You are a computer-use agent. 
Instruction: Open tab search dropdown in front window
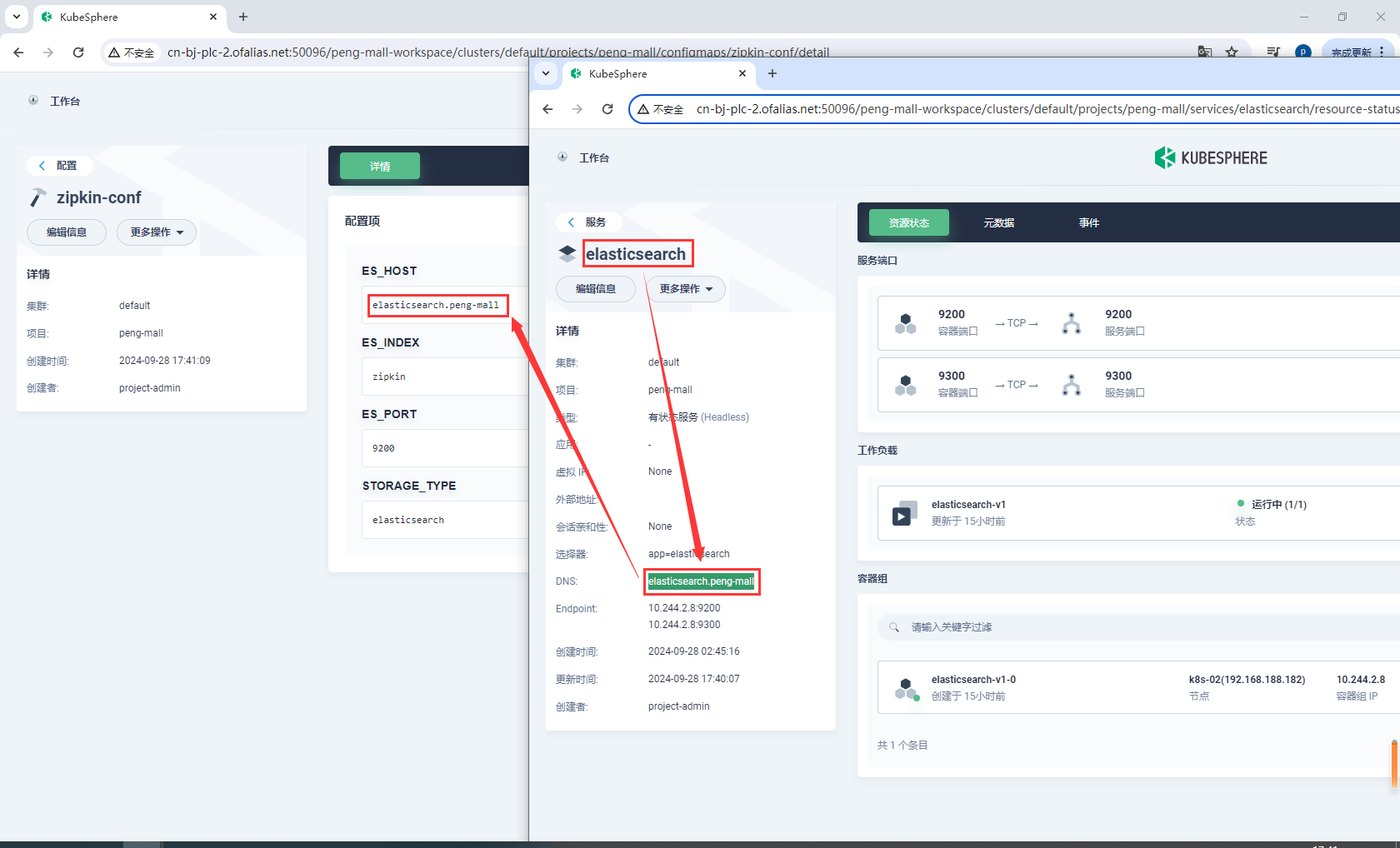546,73
